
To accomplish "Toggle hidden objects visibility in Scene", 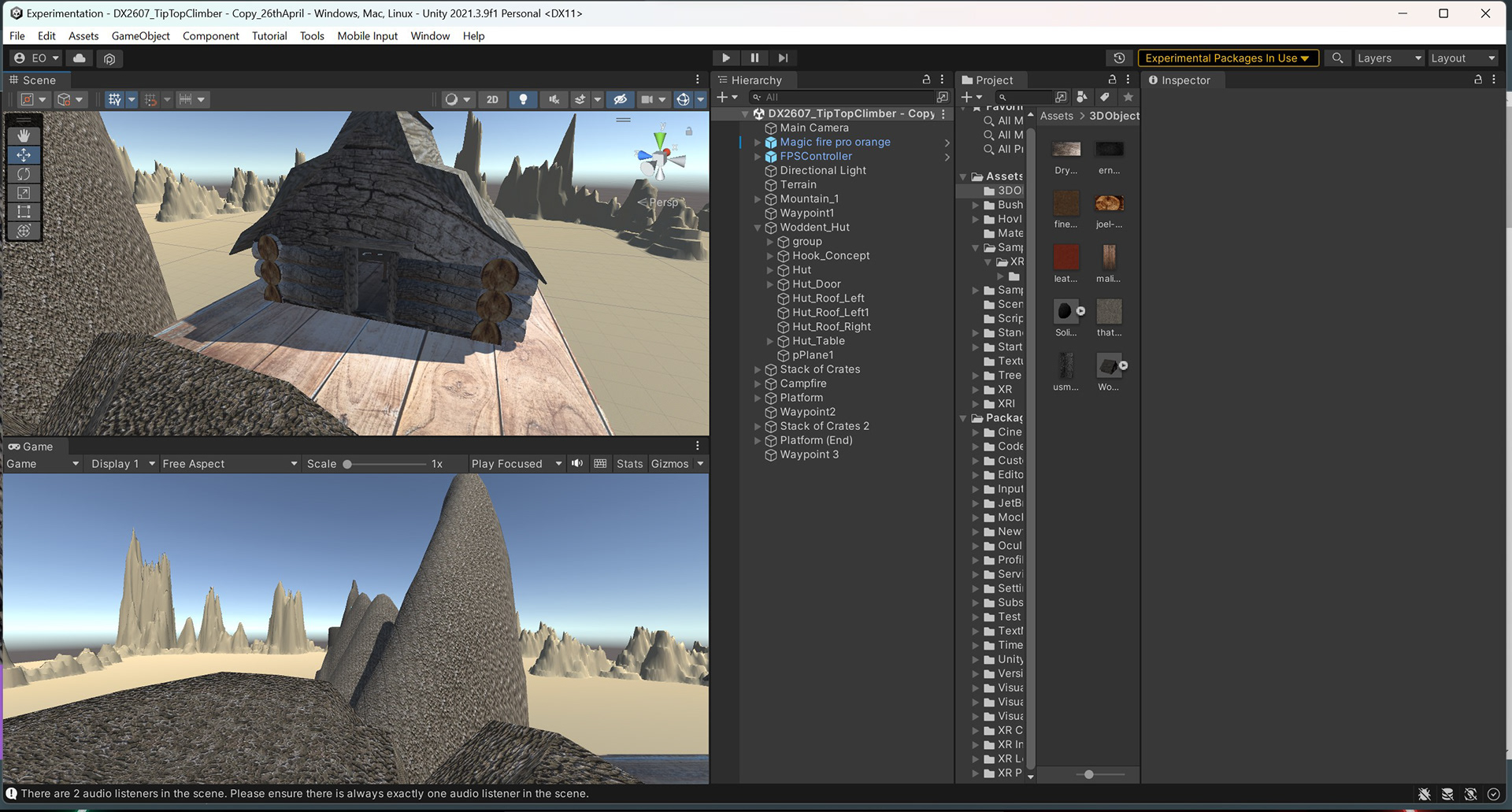I will (621, 99).
